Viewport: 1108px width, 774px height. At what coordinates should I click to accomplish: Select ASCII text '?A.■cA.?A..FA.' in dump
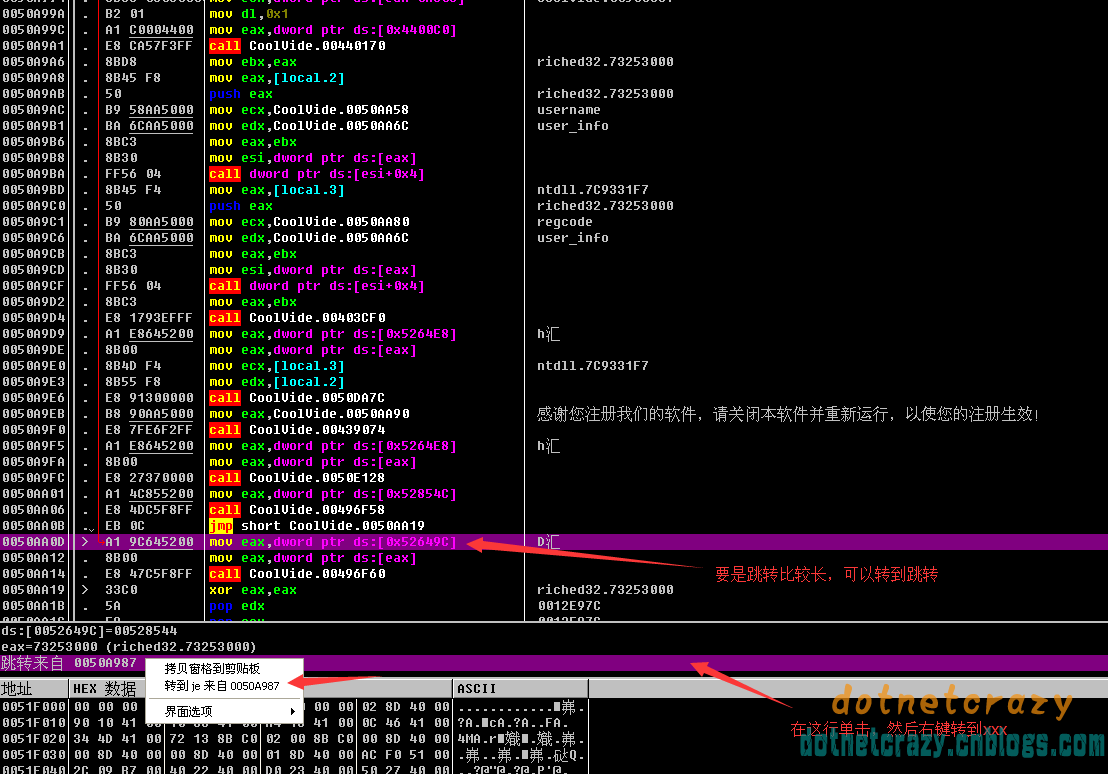pos(513,723)
